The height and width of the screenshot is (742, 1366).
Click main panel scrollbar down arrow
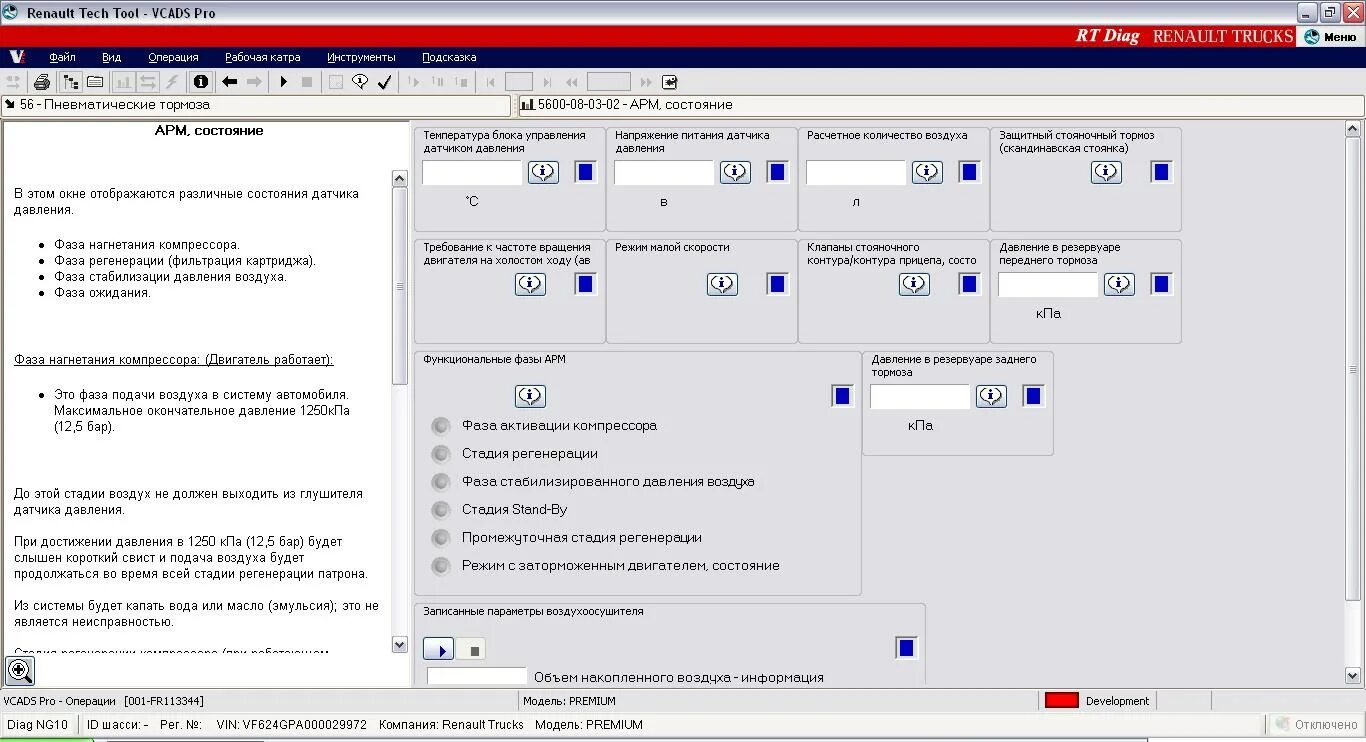point(1353,677)
